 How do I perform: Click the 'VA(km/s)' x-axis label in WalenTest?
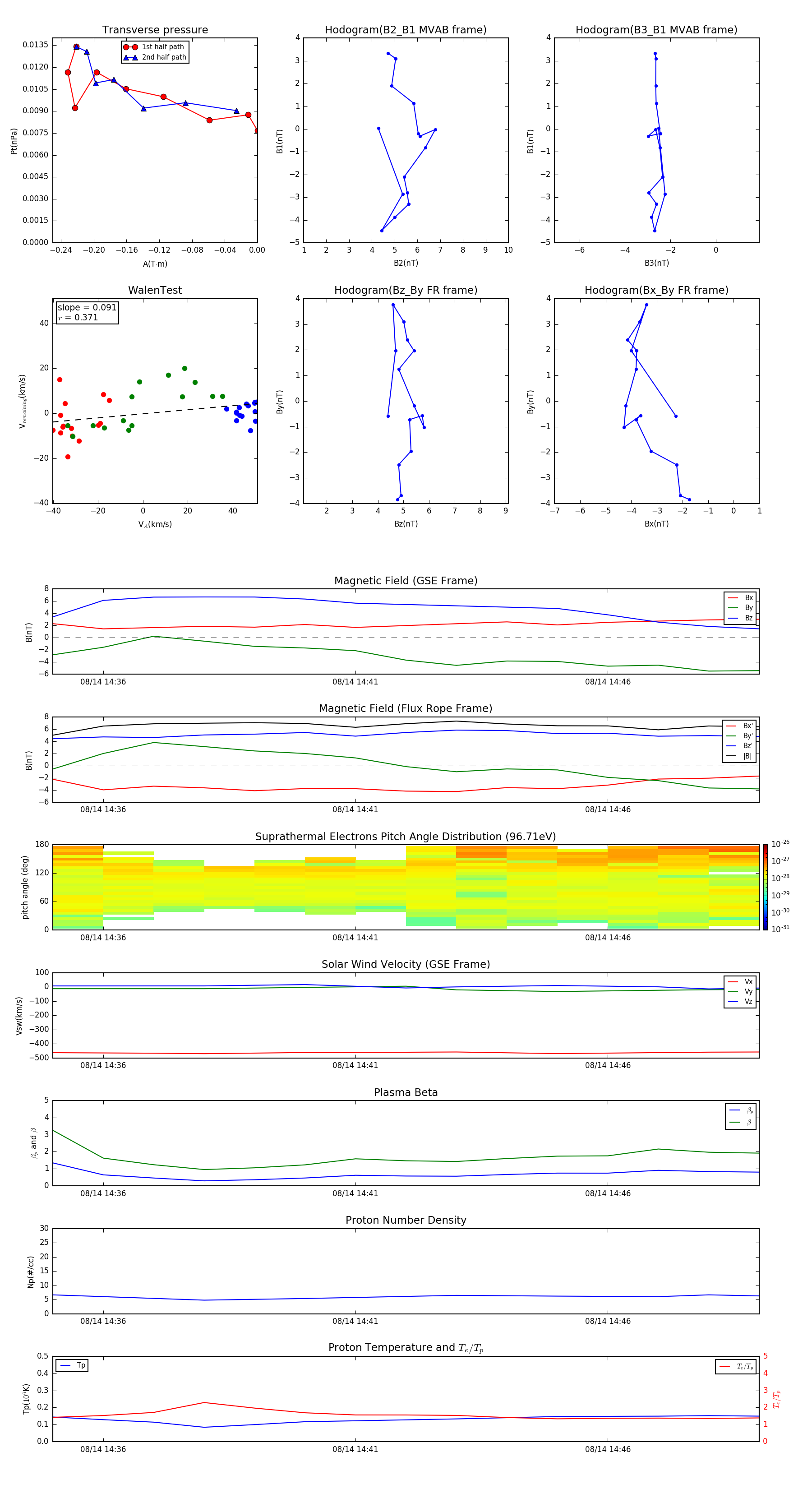click(155, 524)
